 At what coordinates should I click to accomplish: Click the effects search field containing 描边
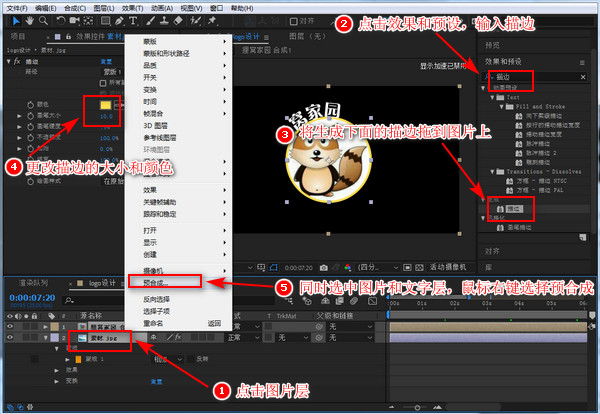click(x=535, y=77)
